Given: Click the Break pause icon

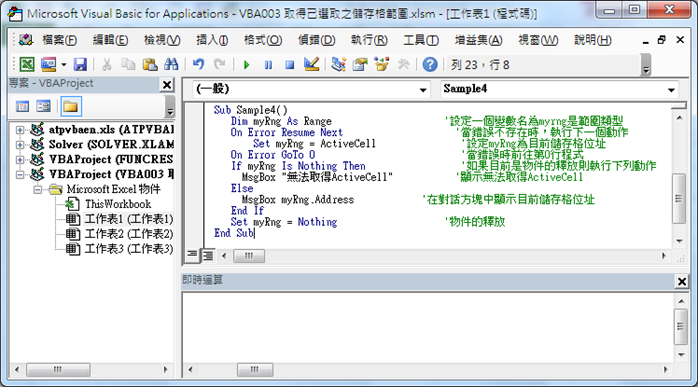Looking at the screenshot, I should click(x=268, y=65).
